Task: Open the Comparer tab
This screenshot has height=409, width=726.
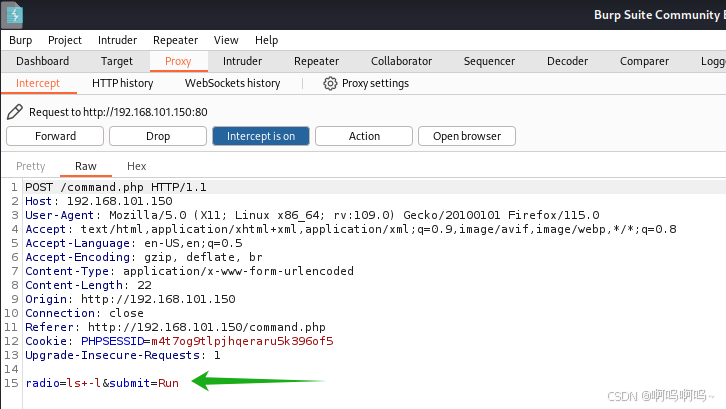Action: [644, 61]
